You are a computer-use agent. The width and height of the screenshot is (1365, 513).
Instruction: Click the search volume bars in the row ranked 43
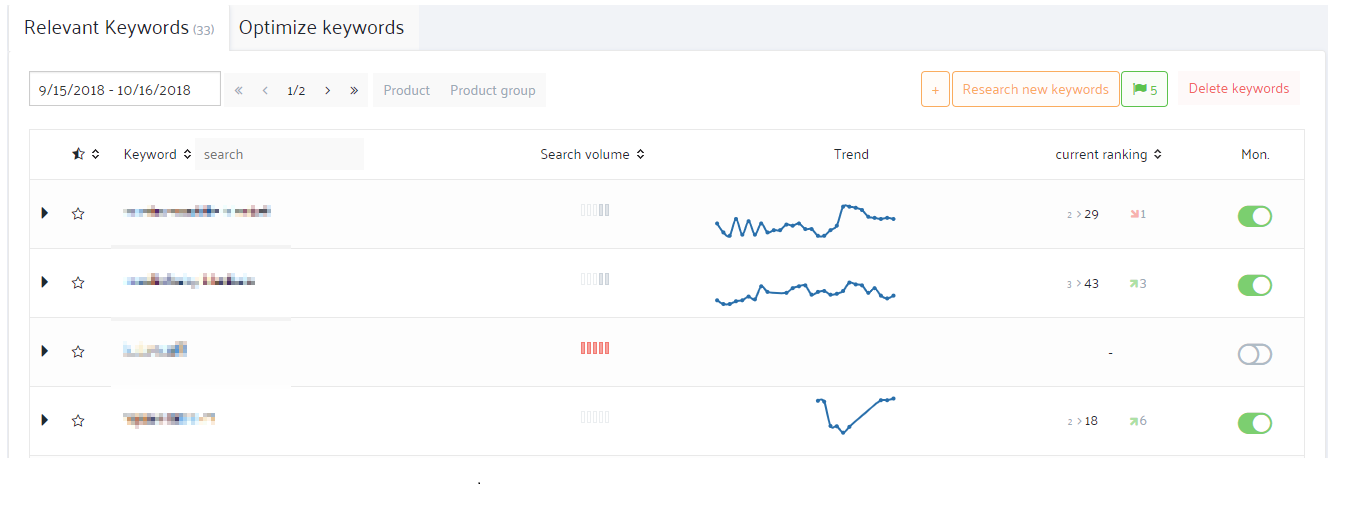(595, 279)
